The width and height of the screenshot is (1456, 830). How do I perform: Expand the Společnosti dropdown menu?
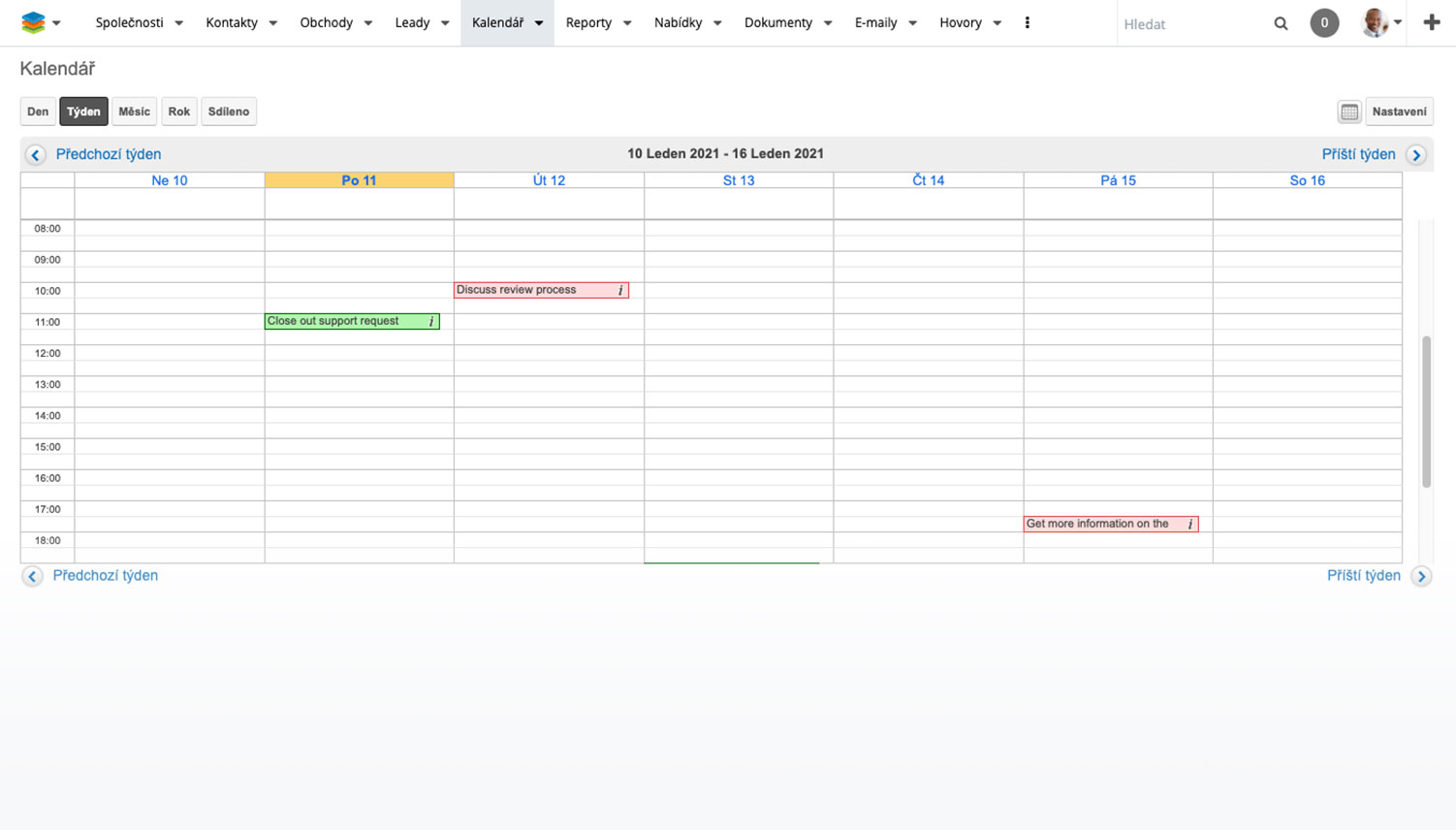pyautogui.click(x=178, y=23)
